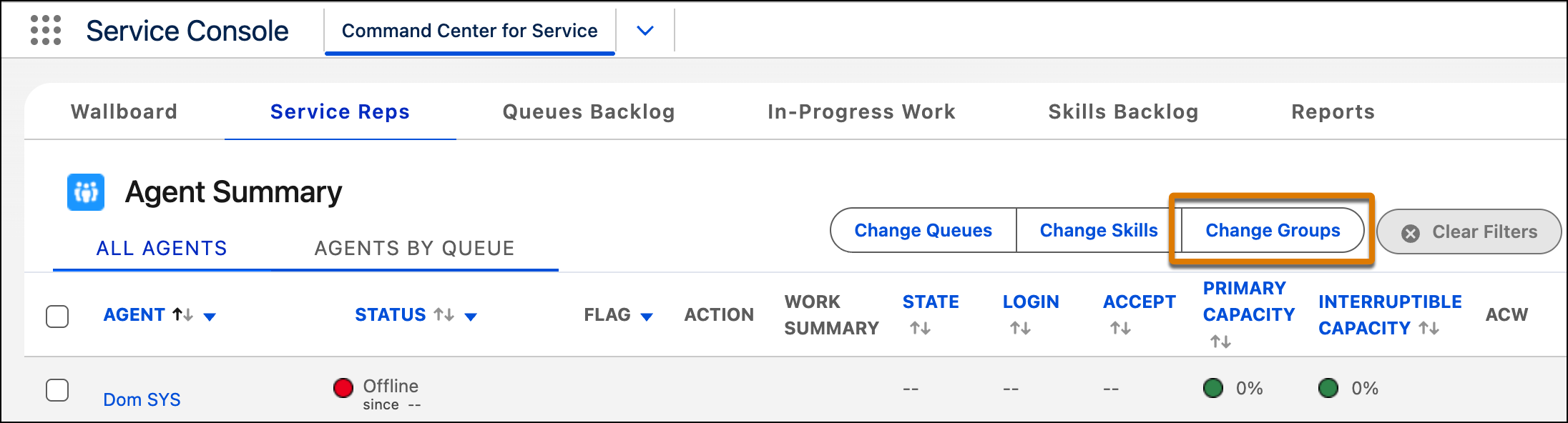This screenshot has width=1568, height=423.
Task: Open the Flag filter dropdown
Action: [647, 317]
